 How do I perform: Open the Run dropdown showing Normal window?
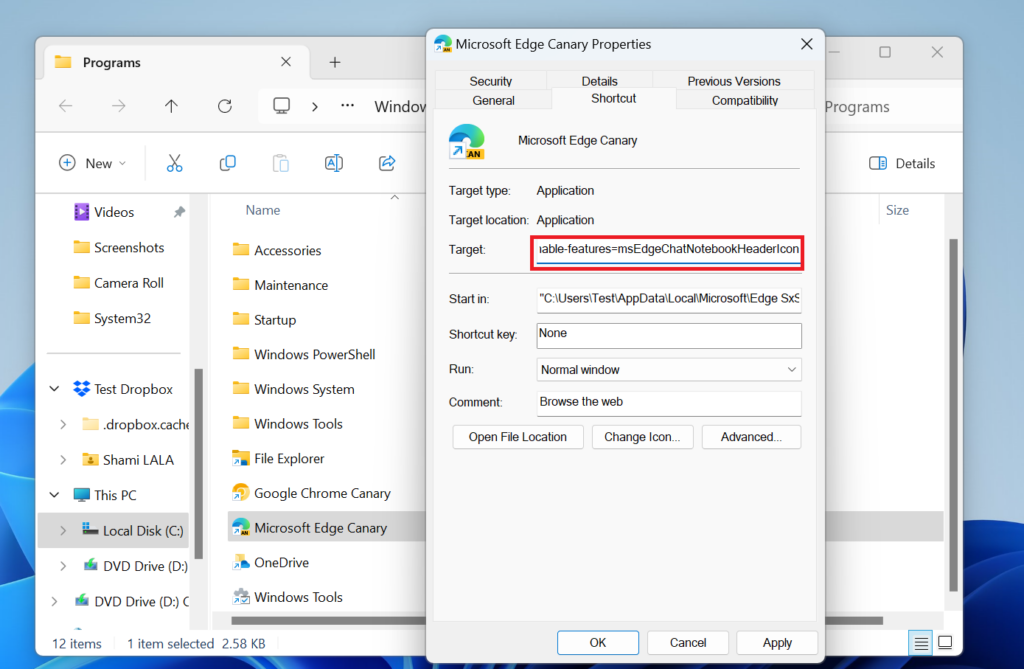668,369
